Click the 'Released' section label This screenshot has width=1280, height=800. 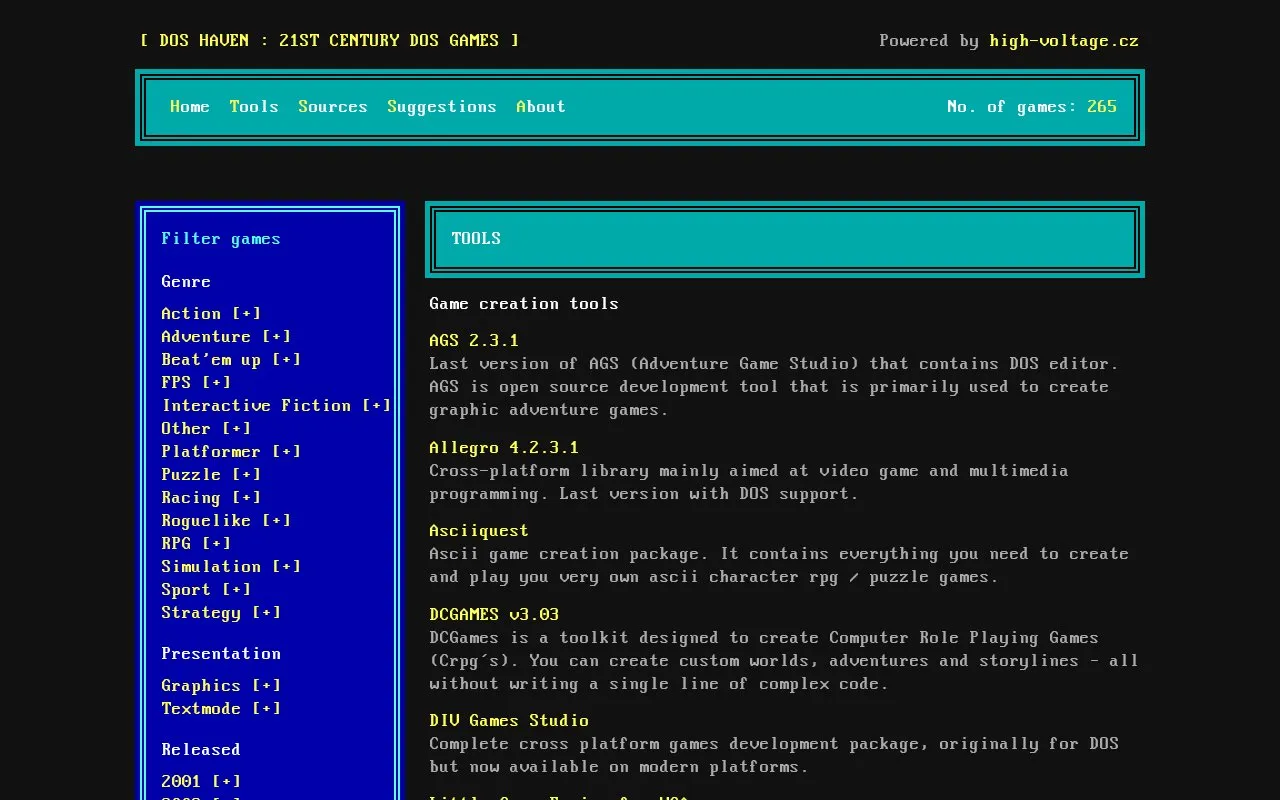pyautogui.click(x=201, y=749)
